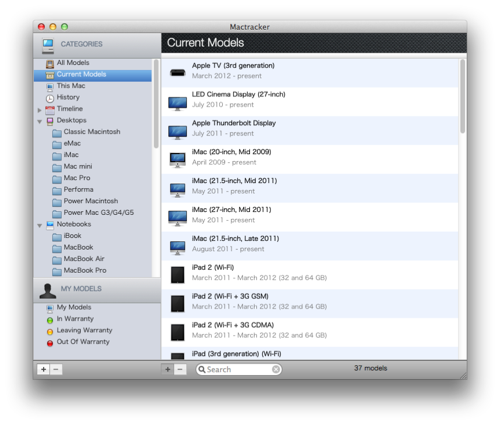This screenshot has width=500, height=425.
Task: Click the minus button next to Search
Action: tap(180, 369)
